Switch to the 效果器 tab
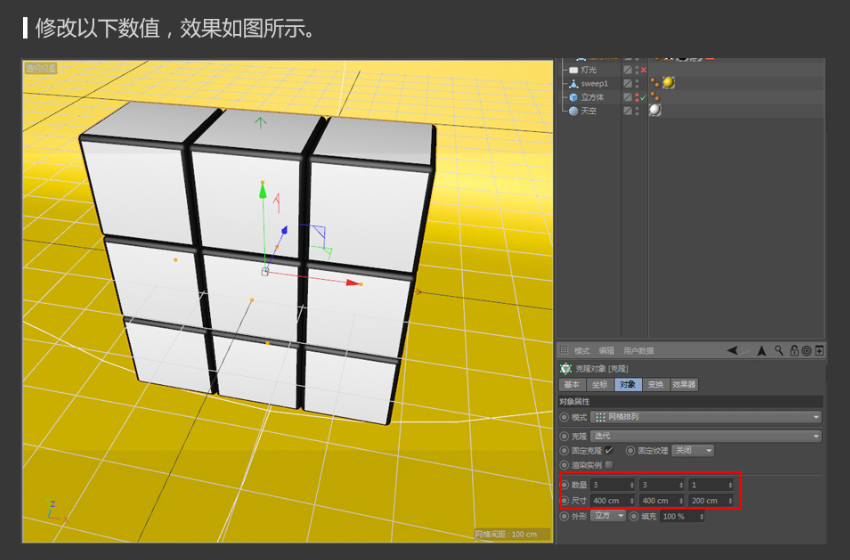850x560 pixels. coord(682,384)
